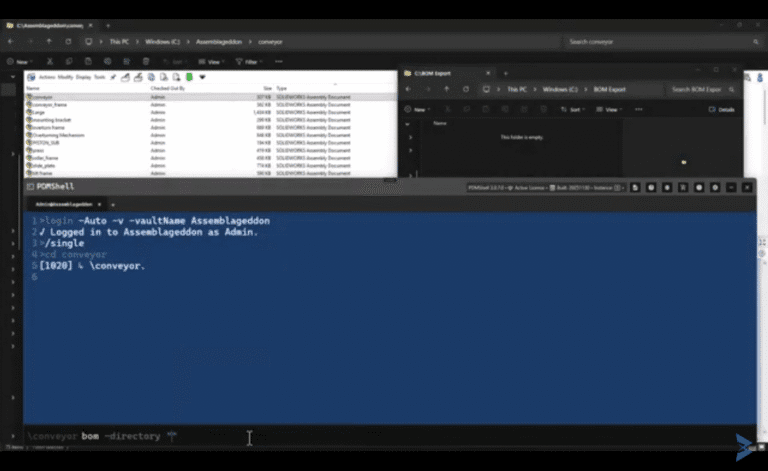Sort files by the Checked Out By column
The height and width of the screenshot is (471, 768).
168,89
